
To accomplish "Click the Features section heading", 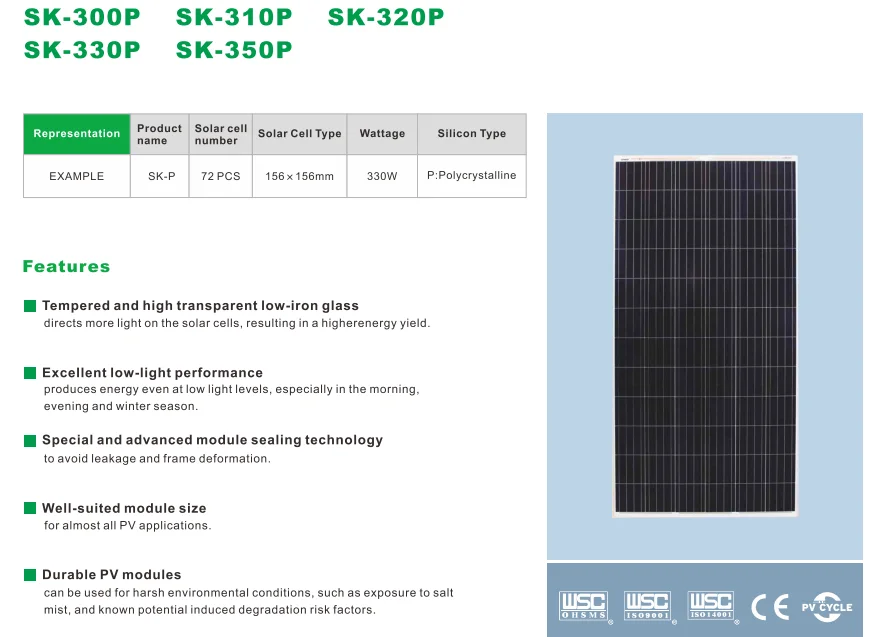I will coord(66,266).
